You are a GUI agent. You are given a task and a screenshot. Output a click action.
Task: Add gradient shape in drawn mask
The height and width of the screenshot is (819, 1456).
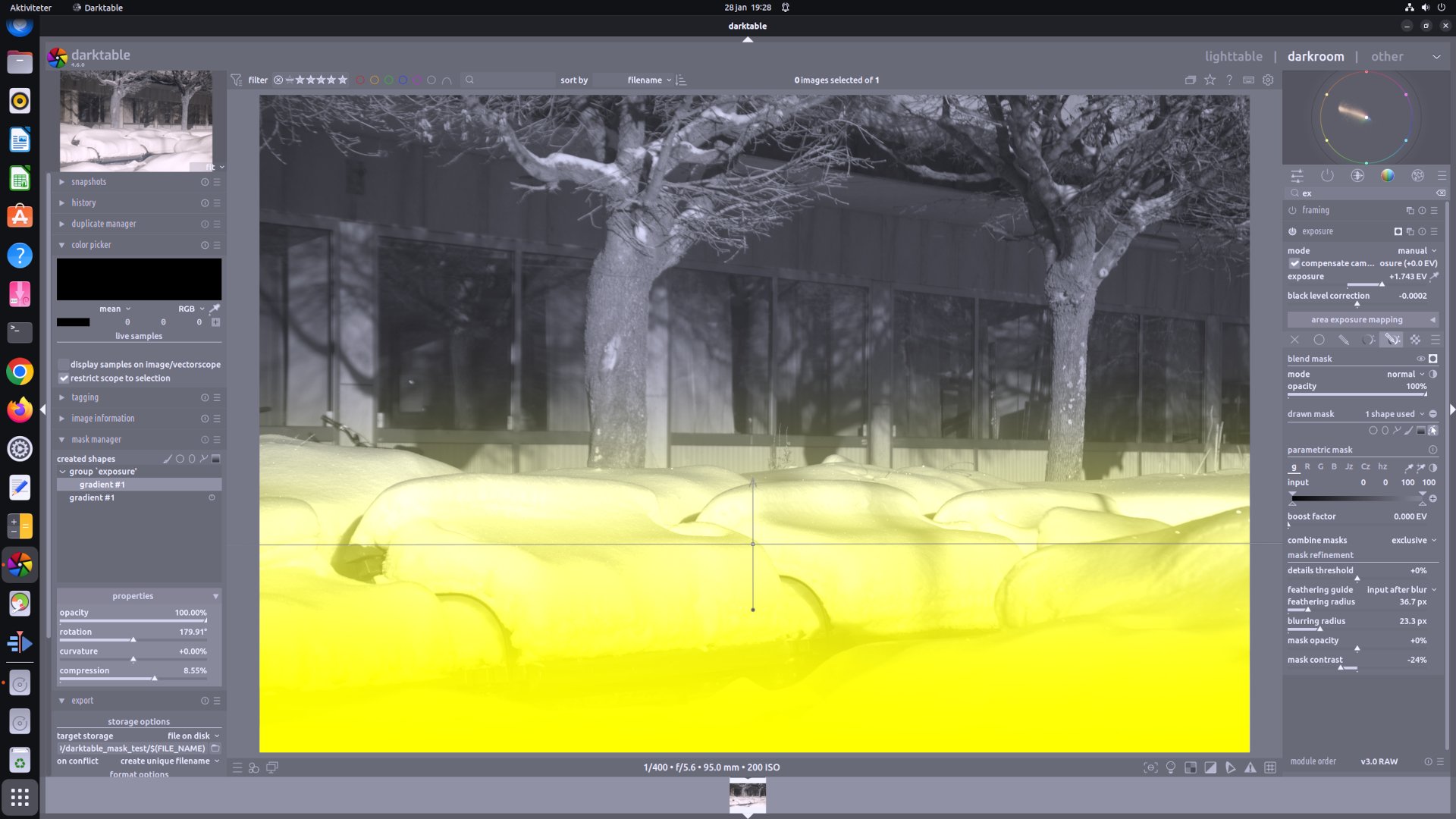pyautogui.click(x=1420, y=431)
